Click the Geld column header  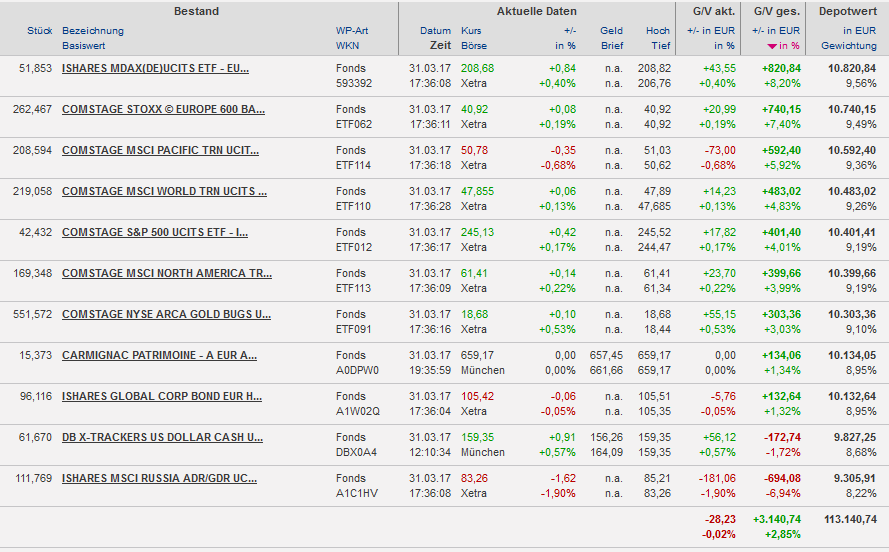611,31
